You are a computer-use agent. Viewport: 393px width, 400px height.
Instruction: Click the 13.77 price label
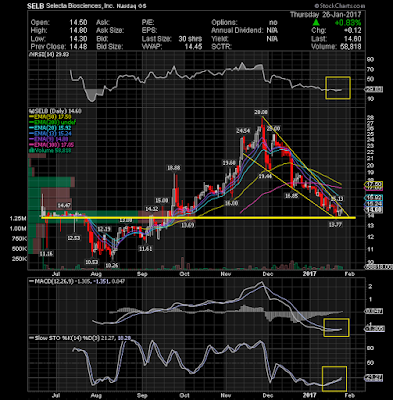pyautogui.click(x=335, y=225)
